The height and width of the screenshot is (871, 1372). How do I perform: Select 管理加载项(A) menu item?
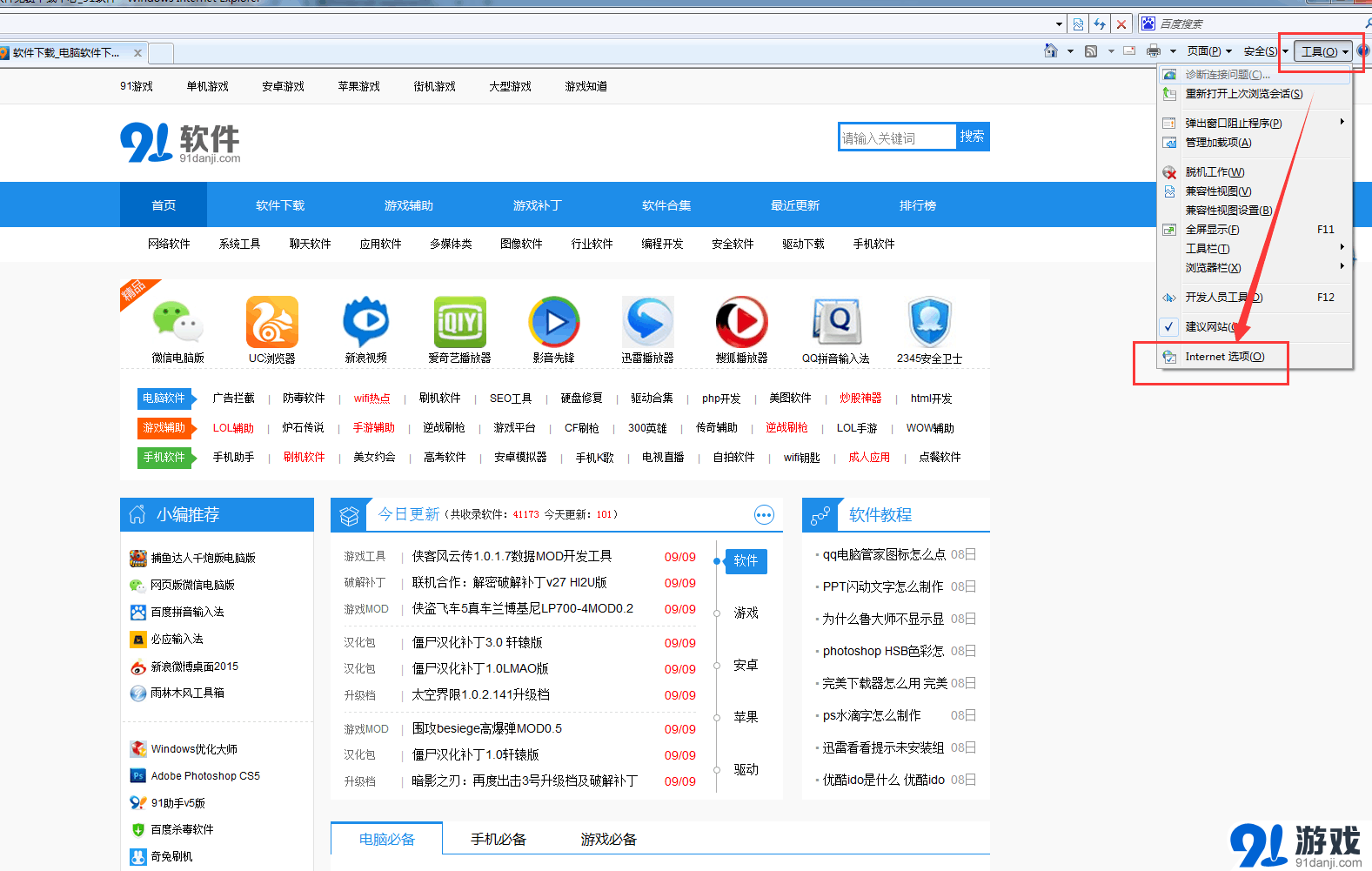(1255, 143)
